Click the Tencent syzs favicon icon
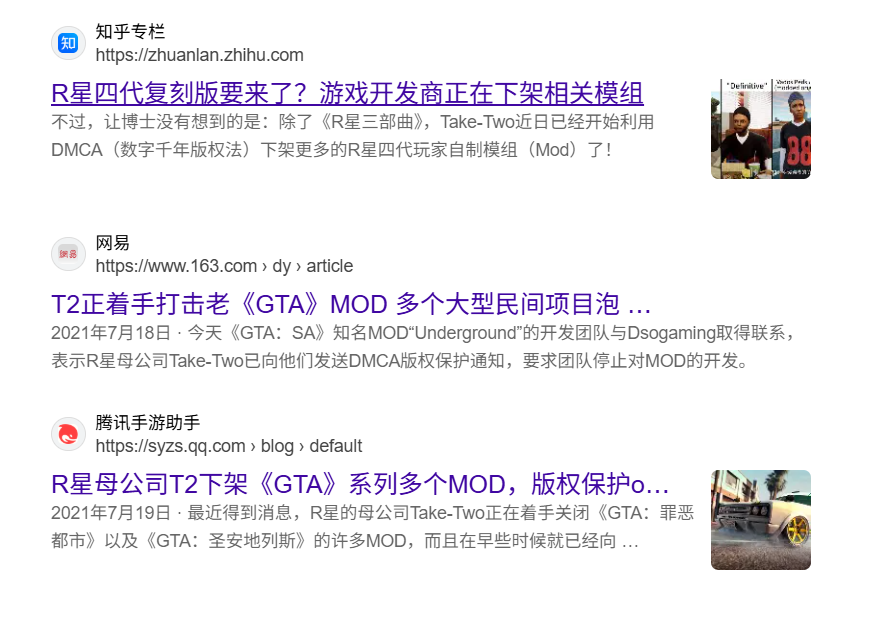 point(68,435)
